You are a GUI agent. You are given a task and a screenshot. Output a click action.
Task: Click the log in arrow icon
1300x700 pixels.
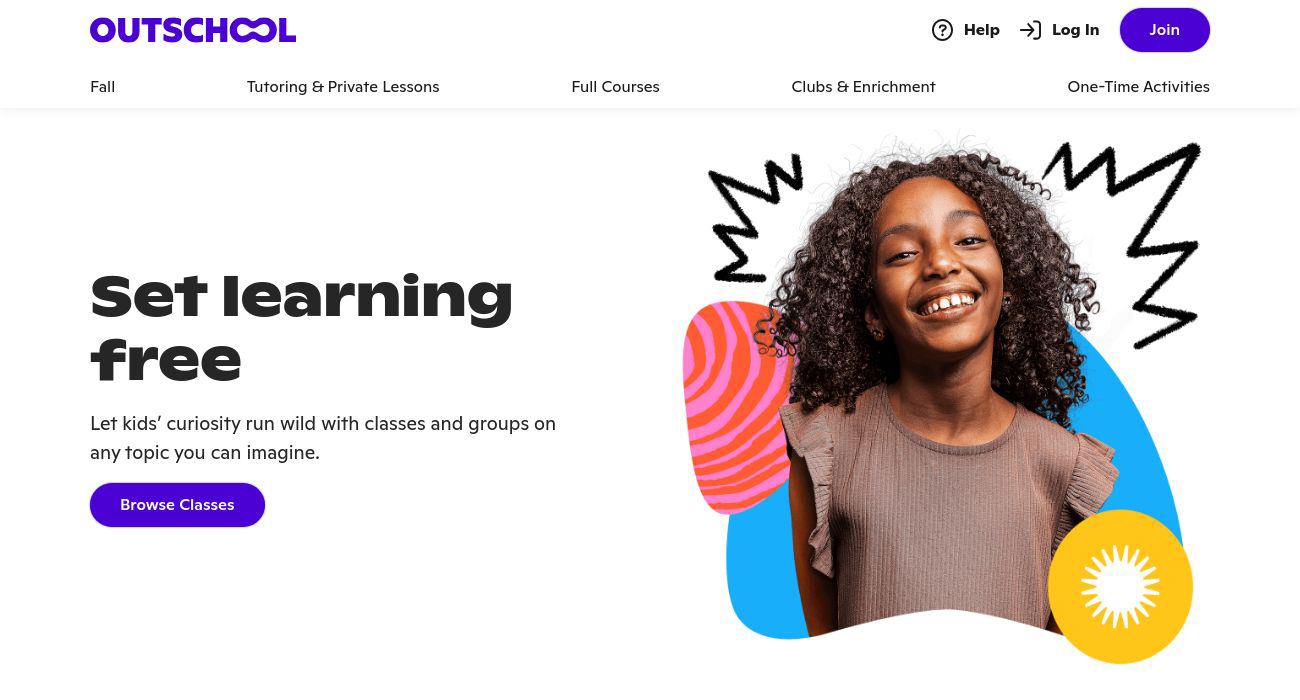(x=1030, y=30)
